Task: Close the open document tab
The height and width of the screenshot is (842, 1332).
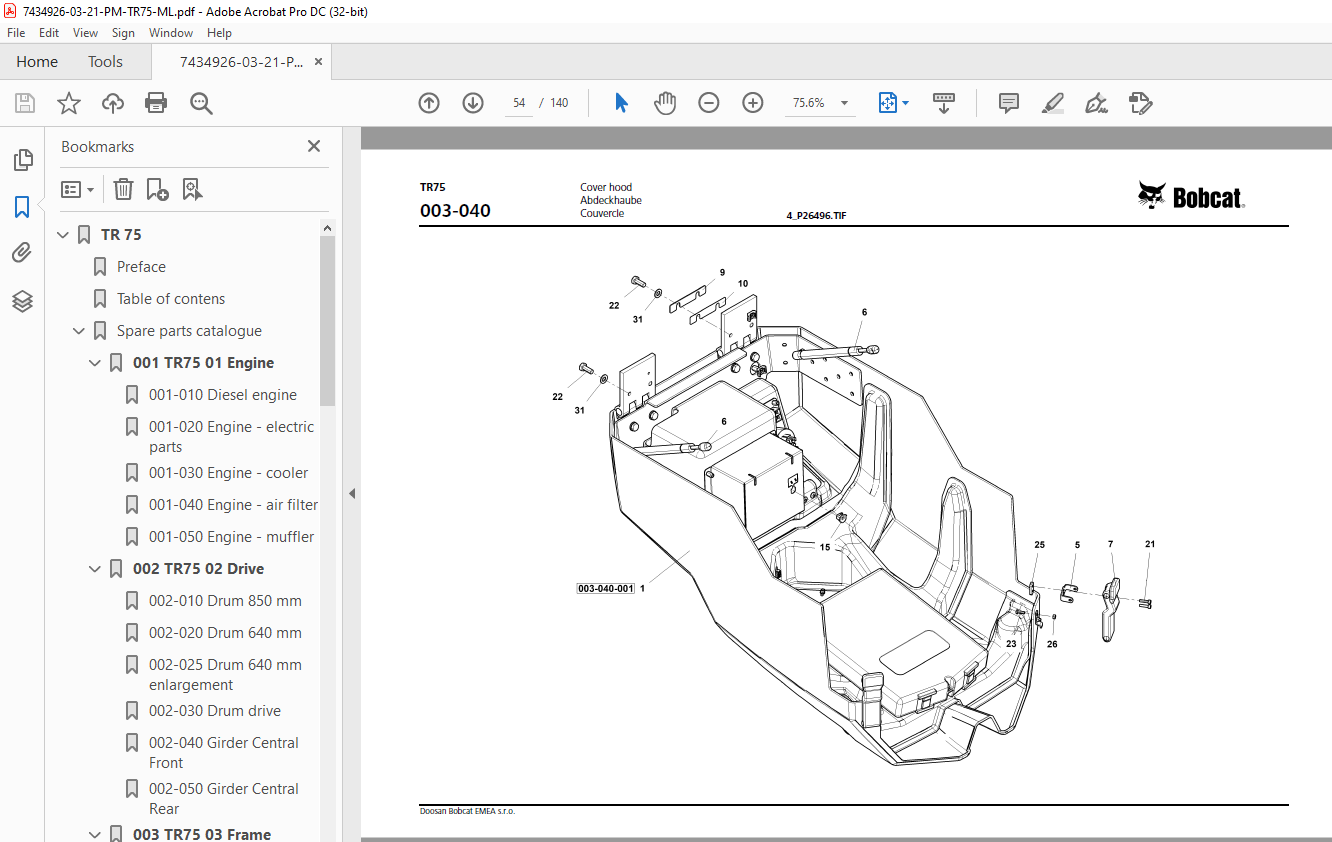Action: [319, 62]
